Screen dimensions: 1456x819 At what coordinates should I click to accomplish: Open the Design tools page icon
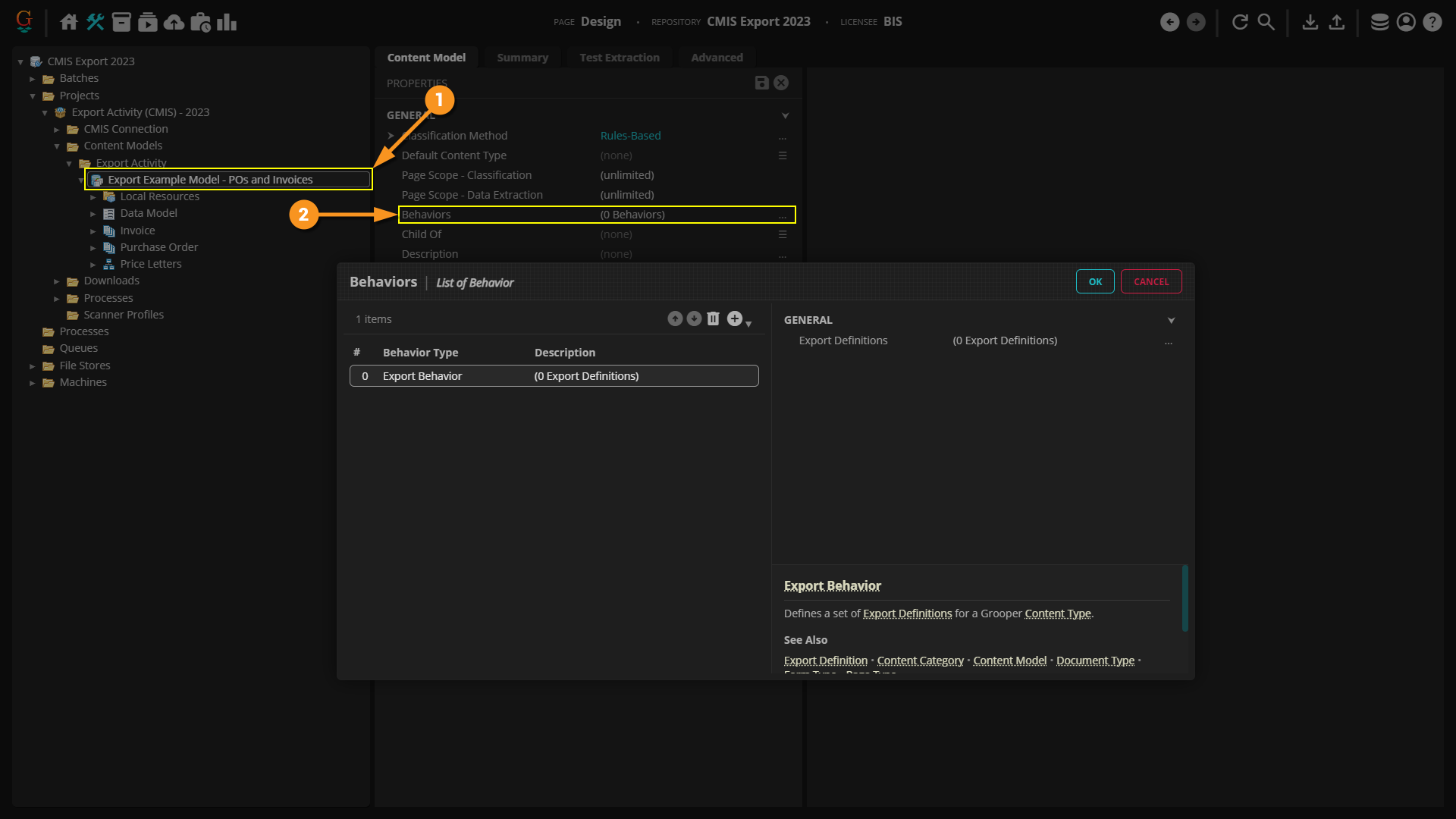(x=95, y=22)
